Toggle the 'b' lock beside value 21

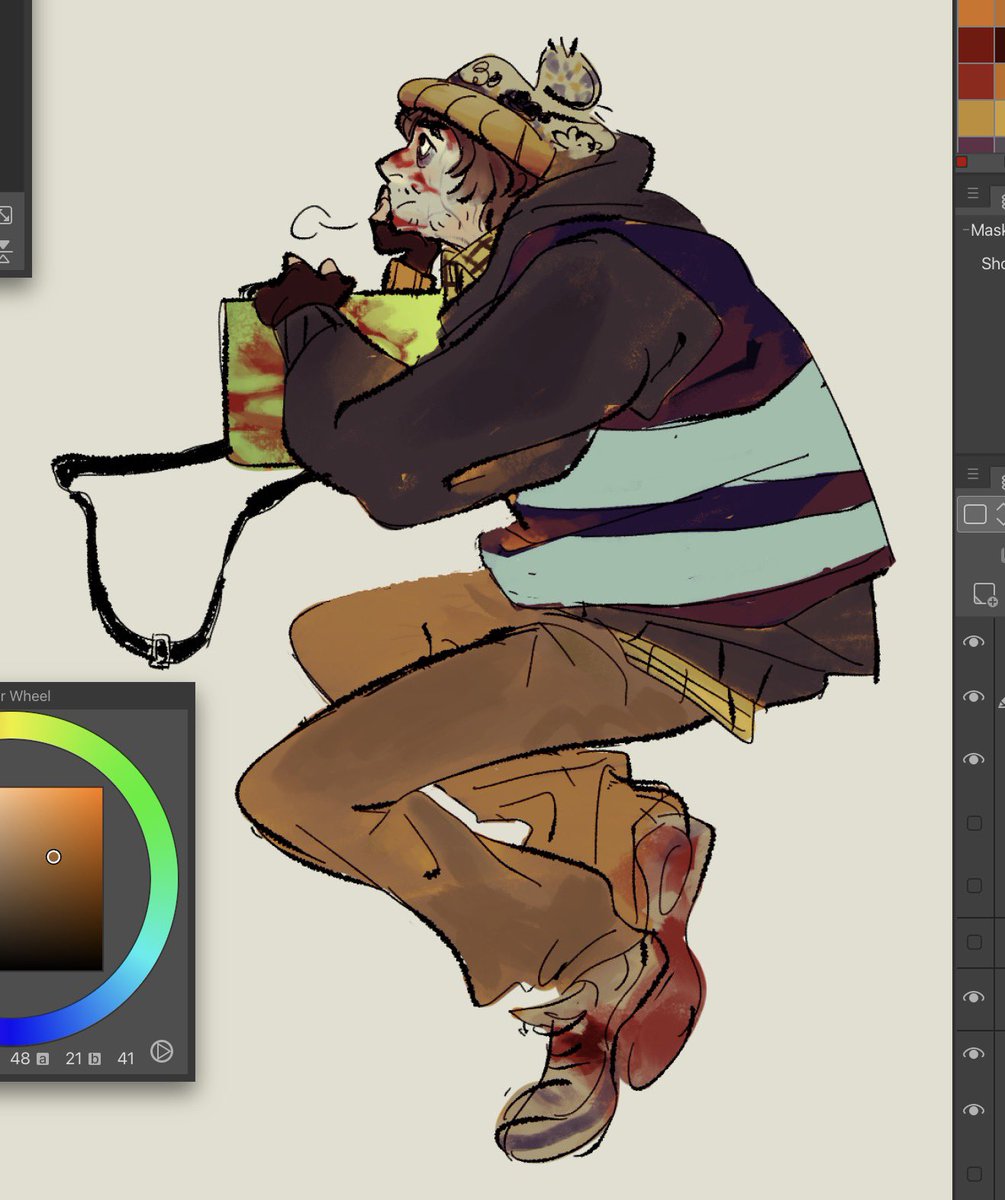94,1058
